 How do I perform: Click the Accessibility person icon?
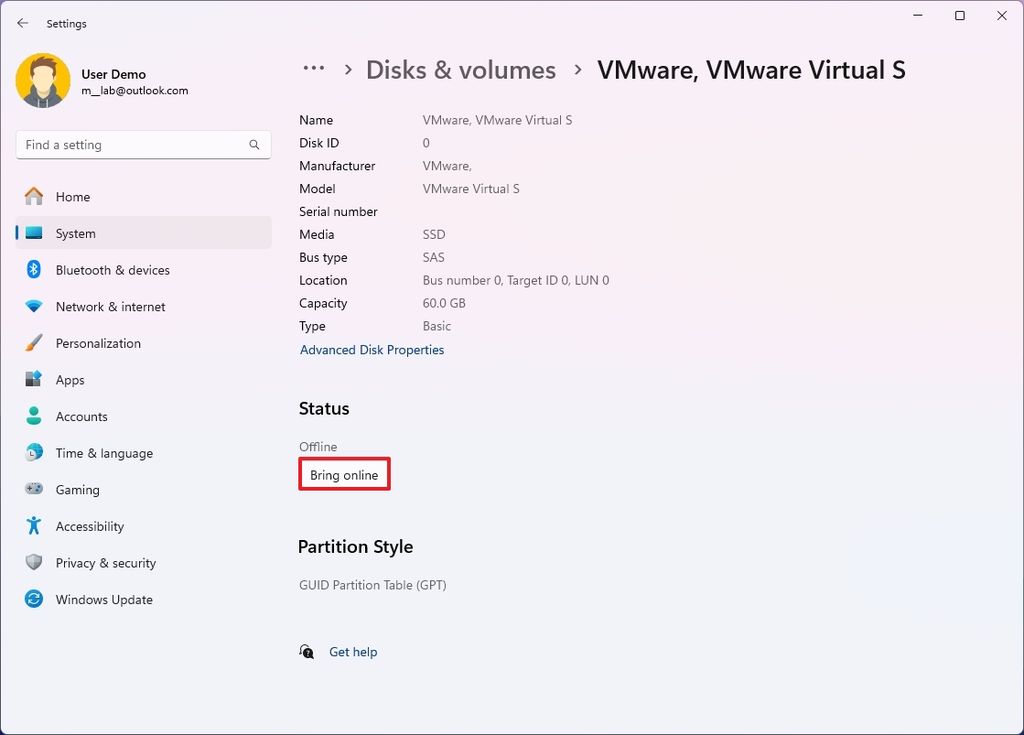click(33, 526)
